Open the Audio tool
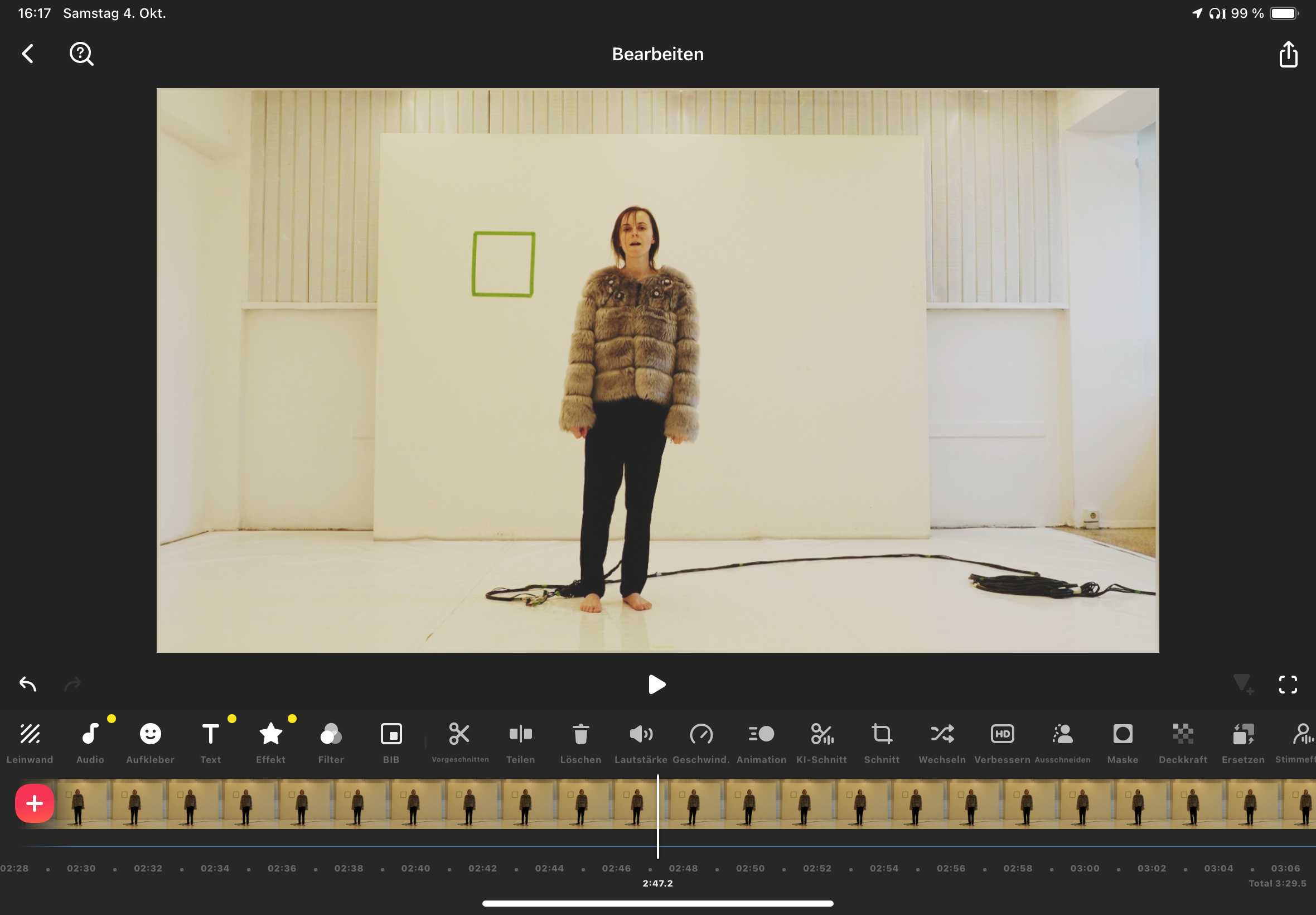Viewport: 1316px width, 915px height. (x=90, y=743)
